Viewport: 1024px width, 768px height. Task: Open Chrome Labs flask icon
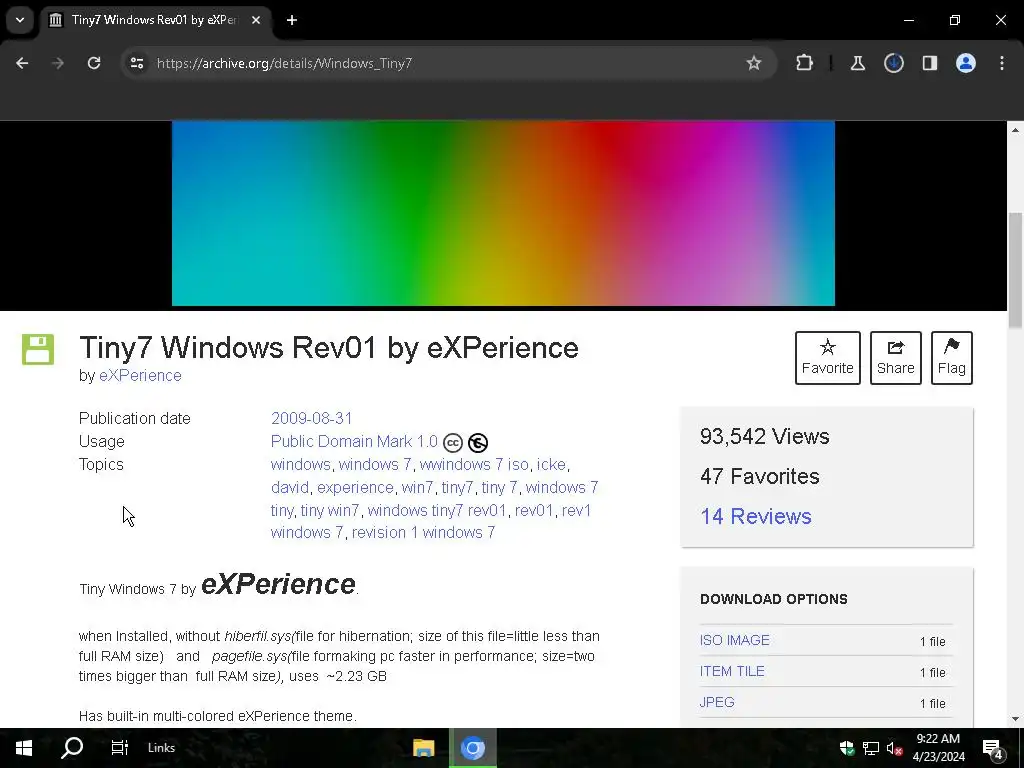[857, 63]
